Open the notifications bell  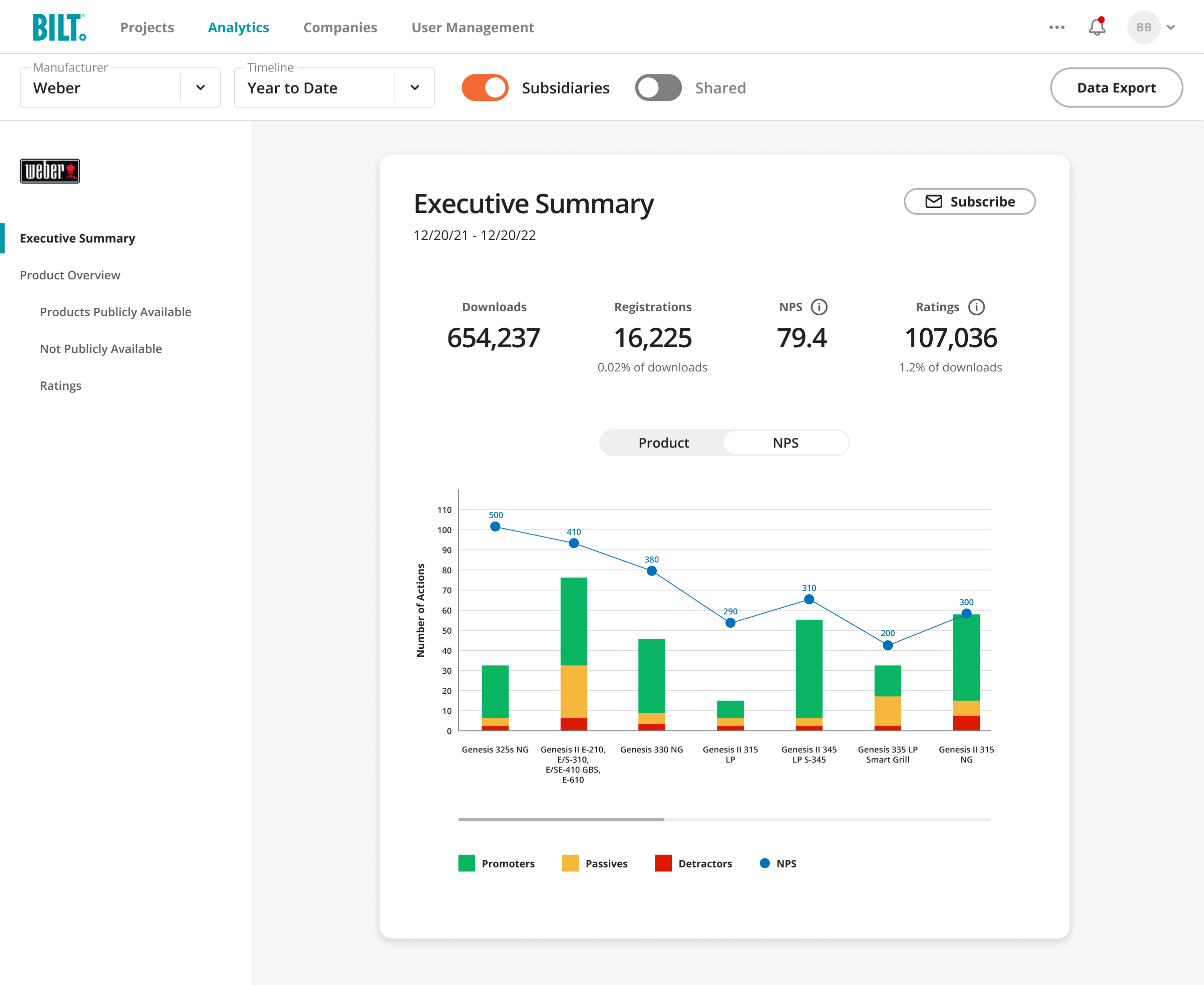point(1097,27)
